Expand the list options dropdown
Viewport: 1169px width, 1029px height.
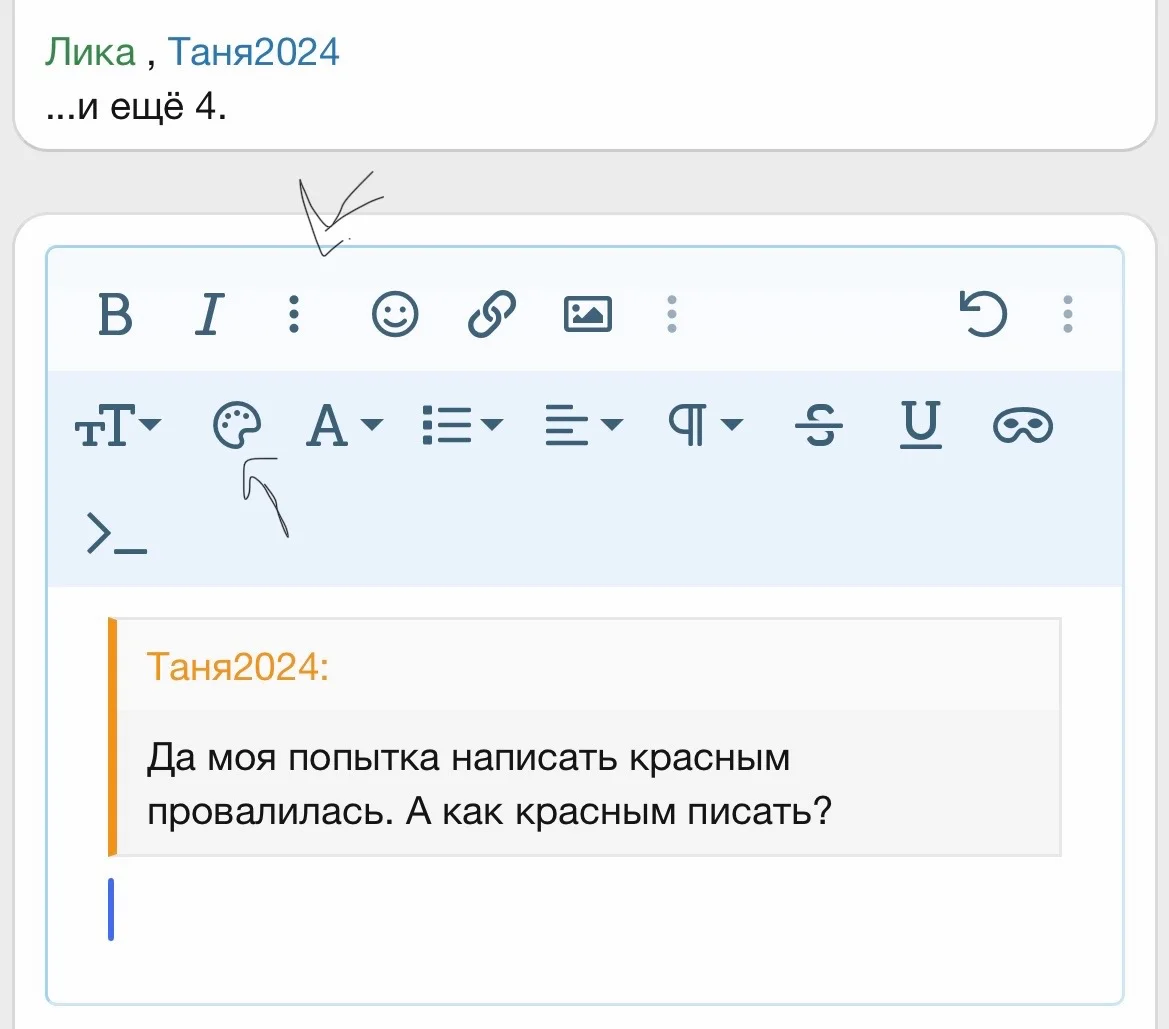pos(462,427)
